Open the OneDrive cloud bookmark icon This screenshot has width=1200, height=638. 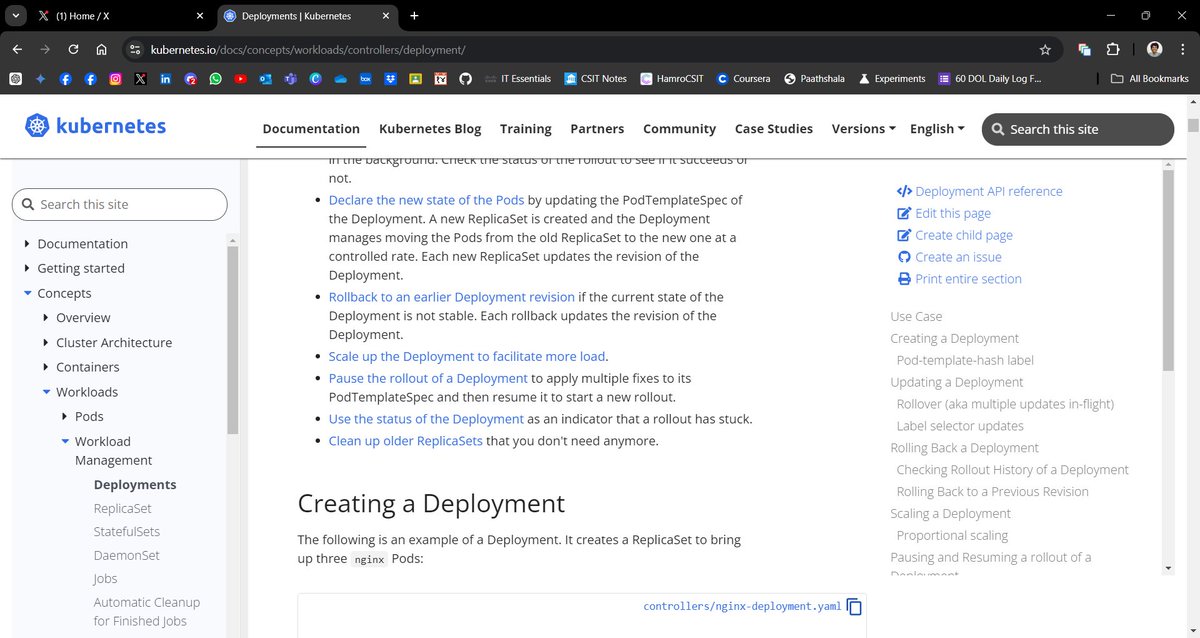click(x=340, y=78)
